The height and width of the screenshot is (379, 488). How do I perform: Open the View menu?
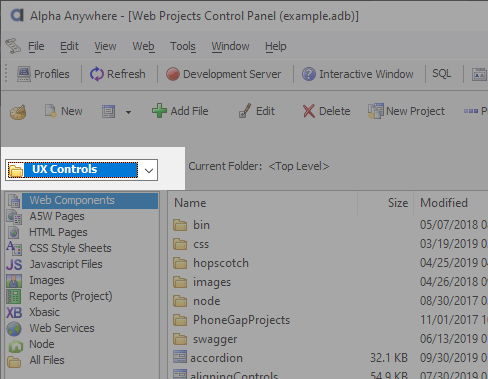point(105,46)
